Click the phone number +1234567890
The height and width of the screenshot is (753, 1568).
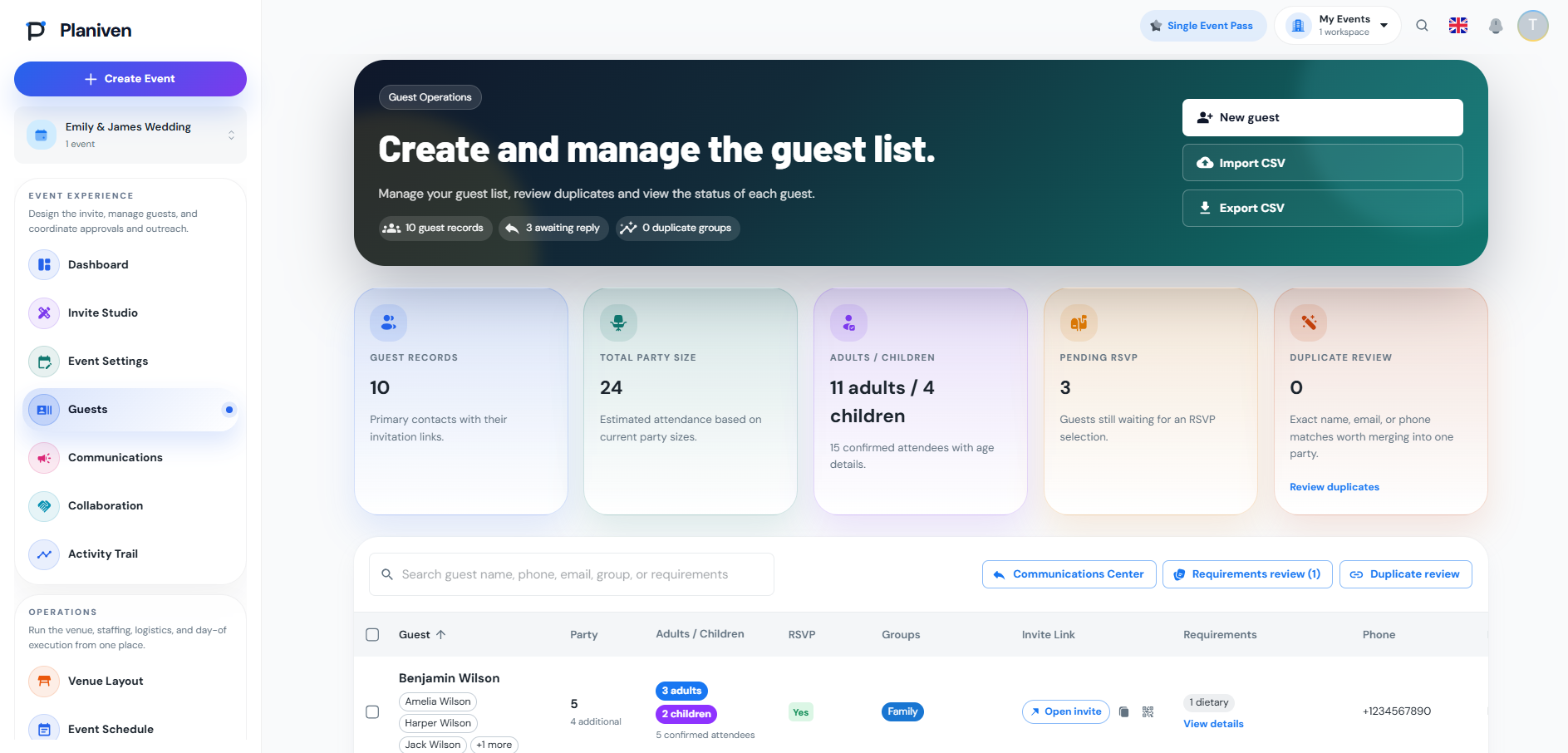(1397, 711)
